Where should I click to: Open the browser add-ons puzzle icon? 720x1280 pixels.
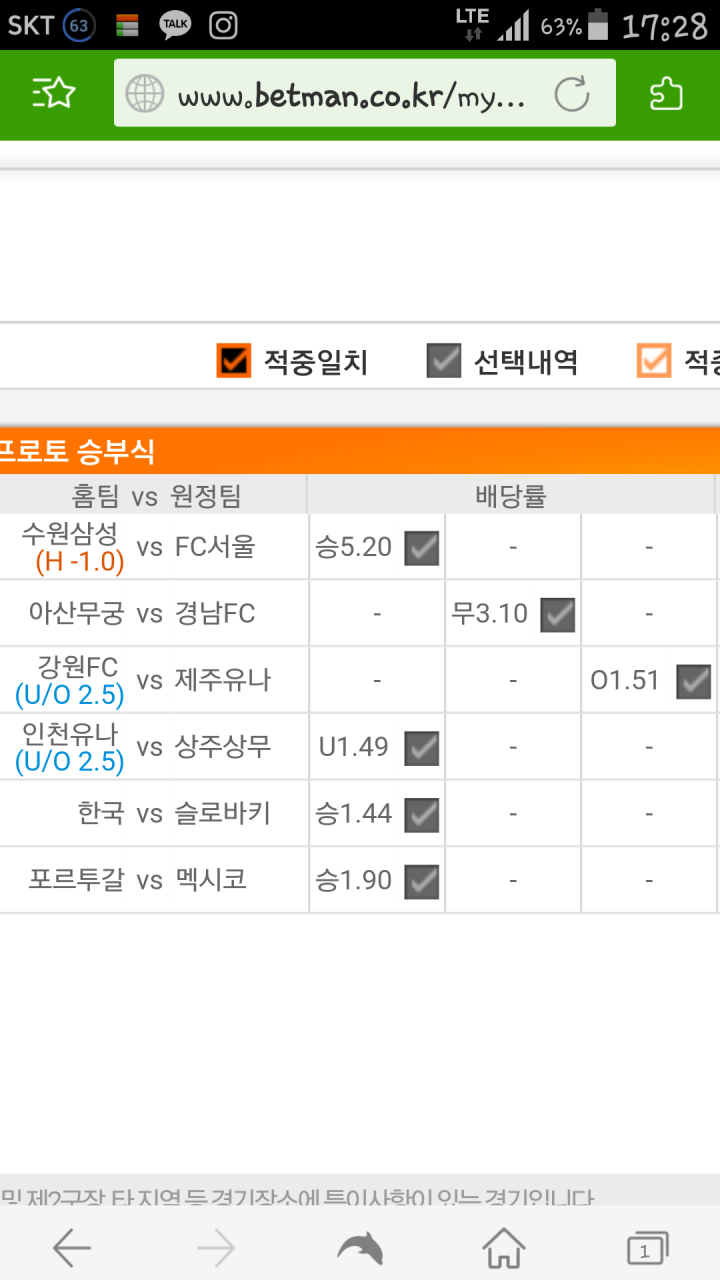click(x=666, y=94)
